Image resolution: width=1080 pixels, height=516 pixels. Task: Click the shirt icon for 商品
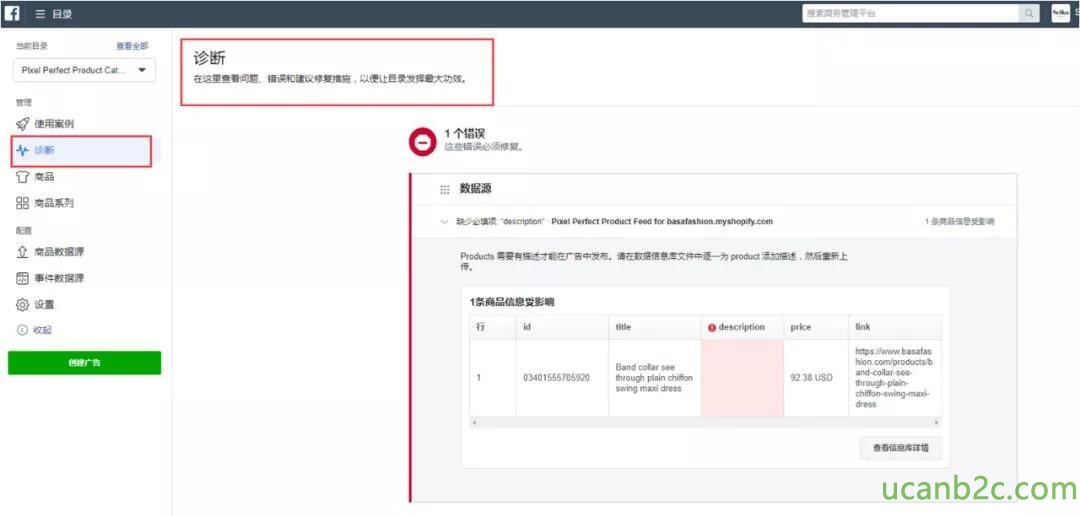click(x=22, y=177)
